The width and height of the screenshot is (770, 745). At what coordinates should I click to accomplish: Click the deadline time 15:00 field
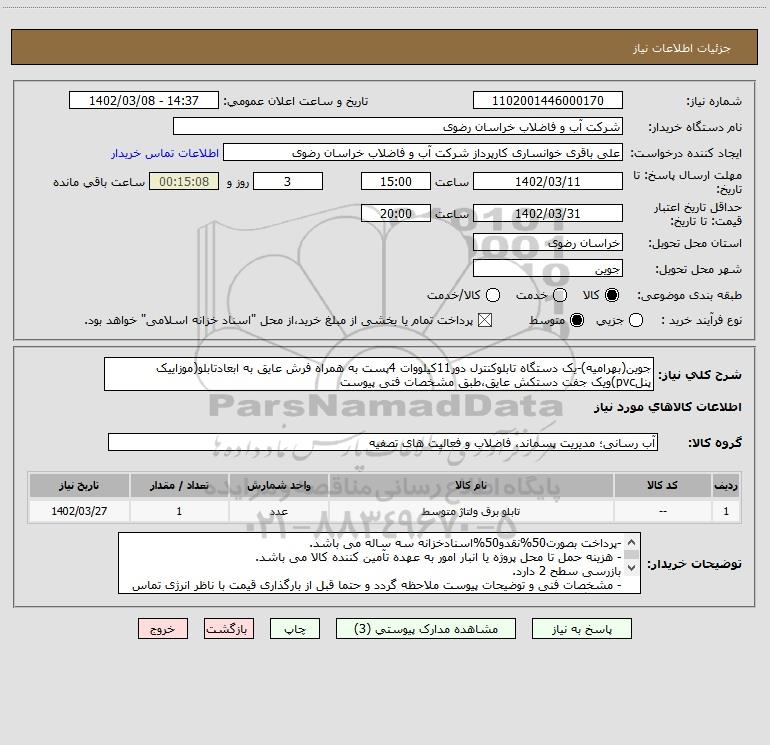point(396,181)
